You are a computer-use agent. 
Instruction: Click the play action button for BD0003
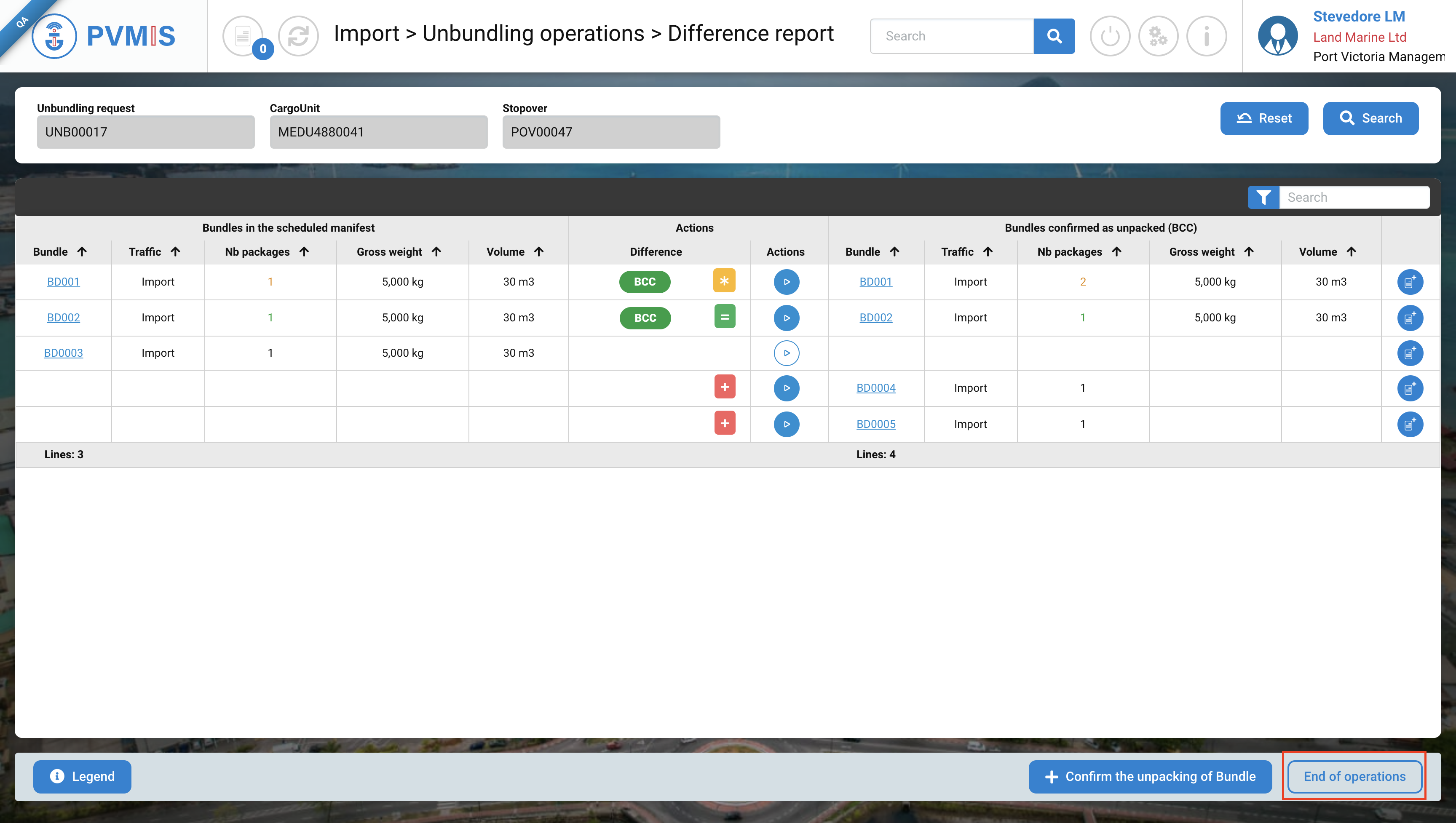(786, 353)
